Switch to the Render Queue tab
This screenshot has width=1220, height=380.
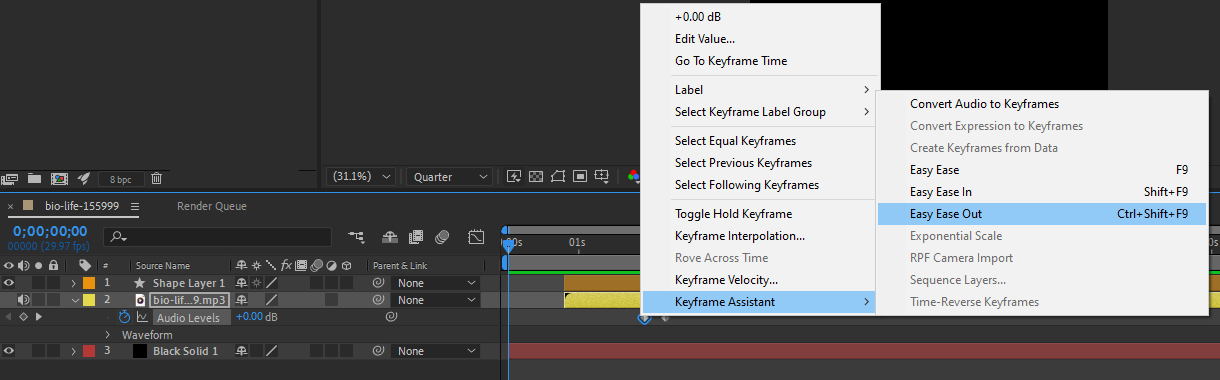click(212, 206)
